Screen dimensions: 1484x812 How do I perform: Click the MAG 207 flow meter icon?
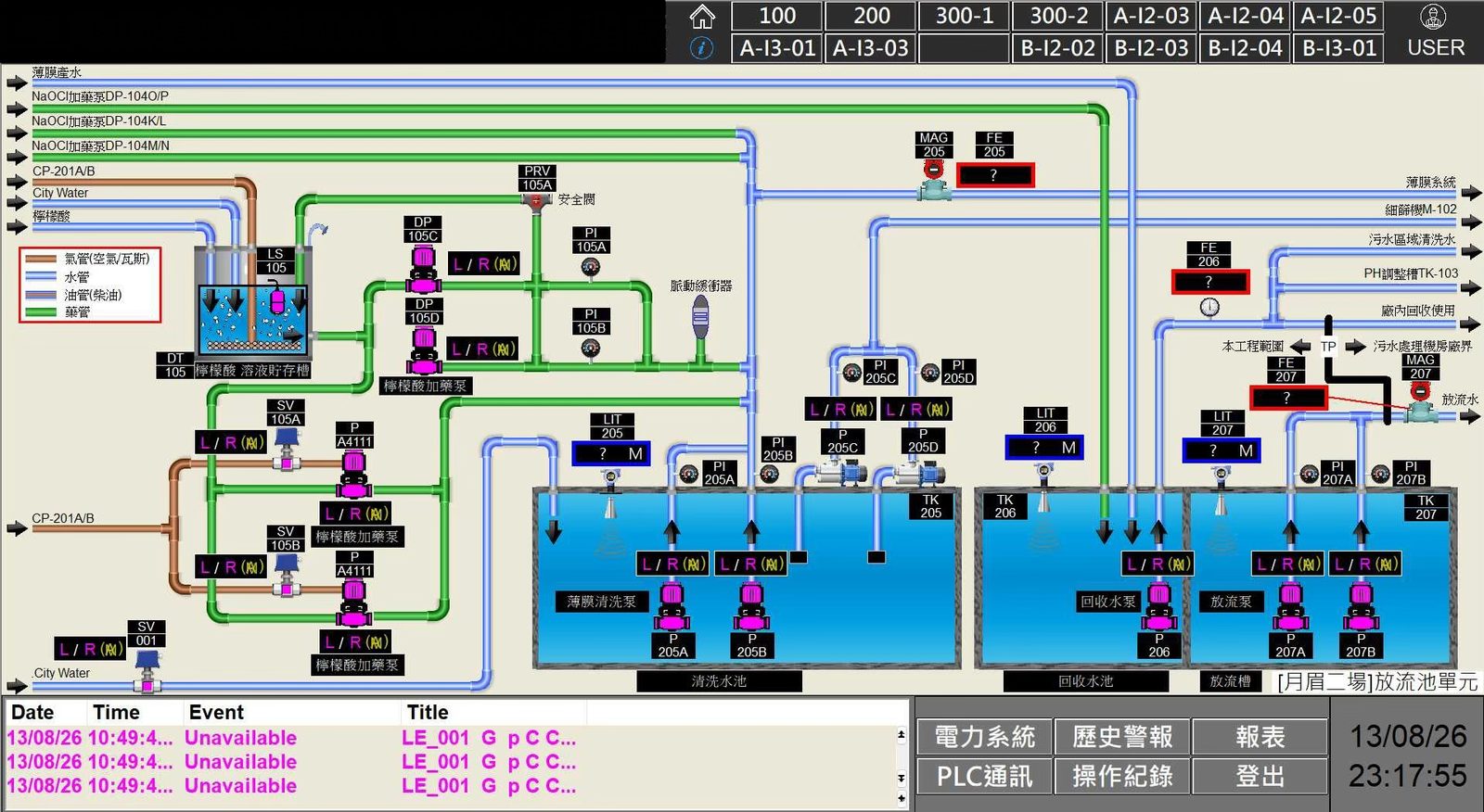tap(1419, 400)
